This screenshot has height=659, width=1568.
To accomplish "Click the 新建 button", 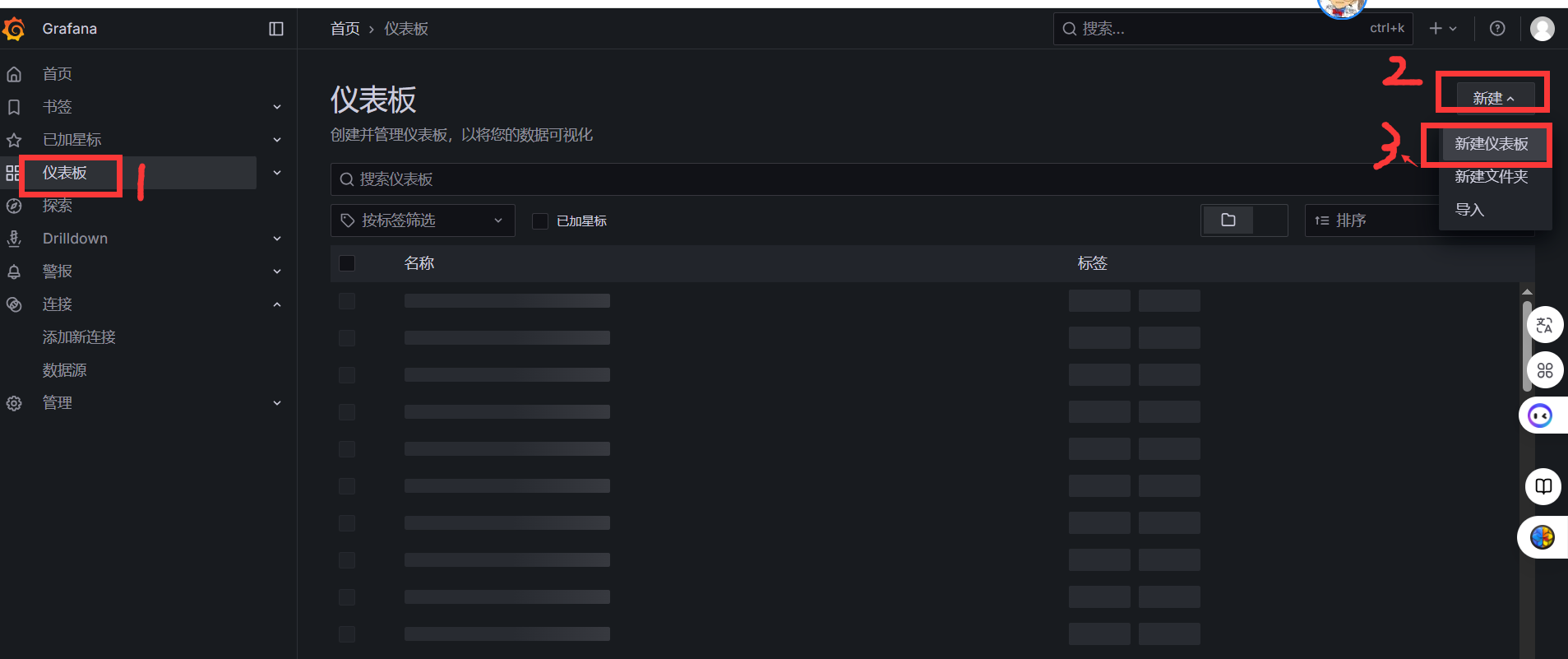I will [x=1494, y=98].
